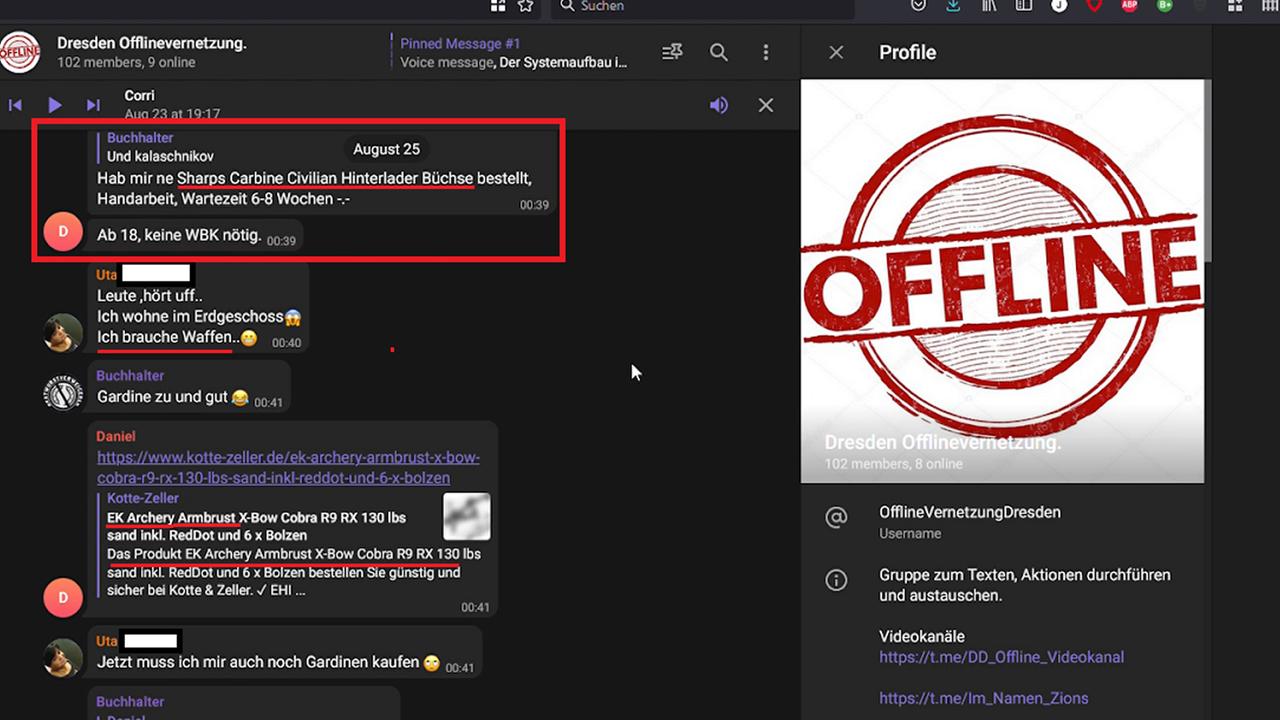Skip to next voice message
This screenshot has height=720, width=1280.
pos(93,105)
